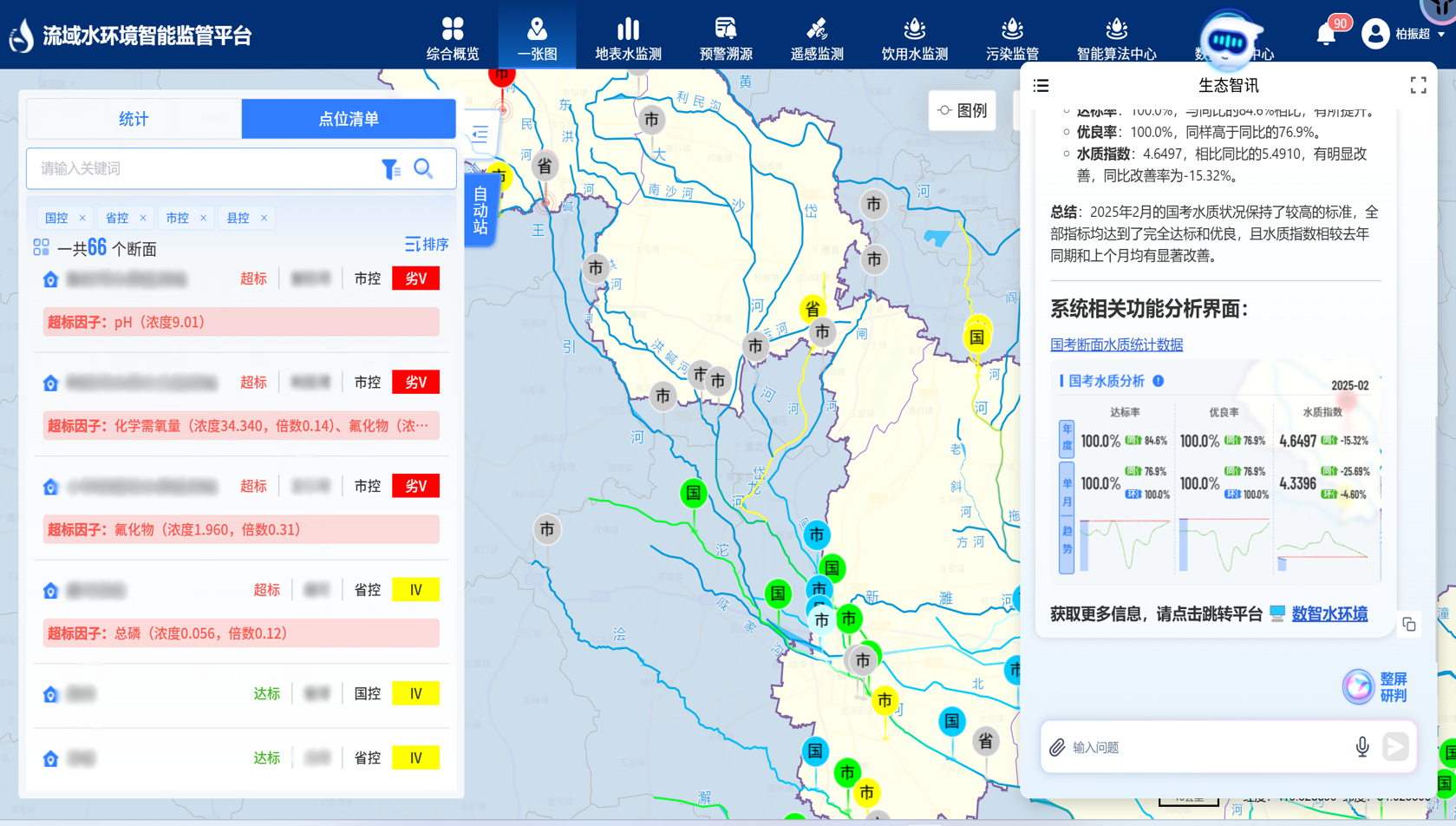This screenshot has width=1456, height=826.
Task: Remove the 县控 filter tag
Action: tap(264, 218)
